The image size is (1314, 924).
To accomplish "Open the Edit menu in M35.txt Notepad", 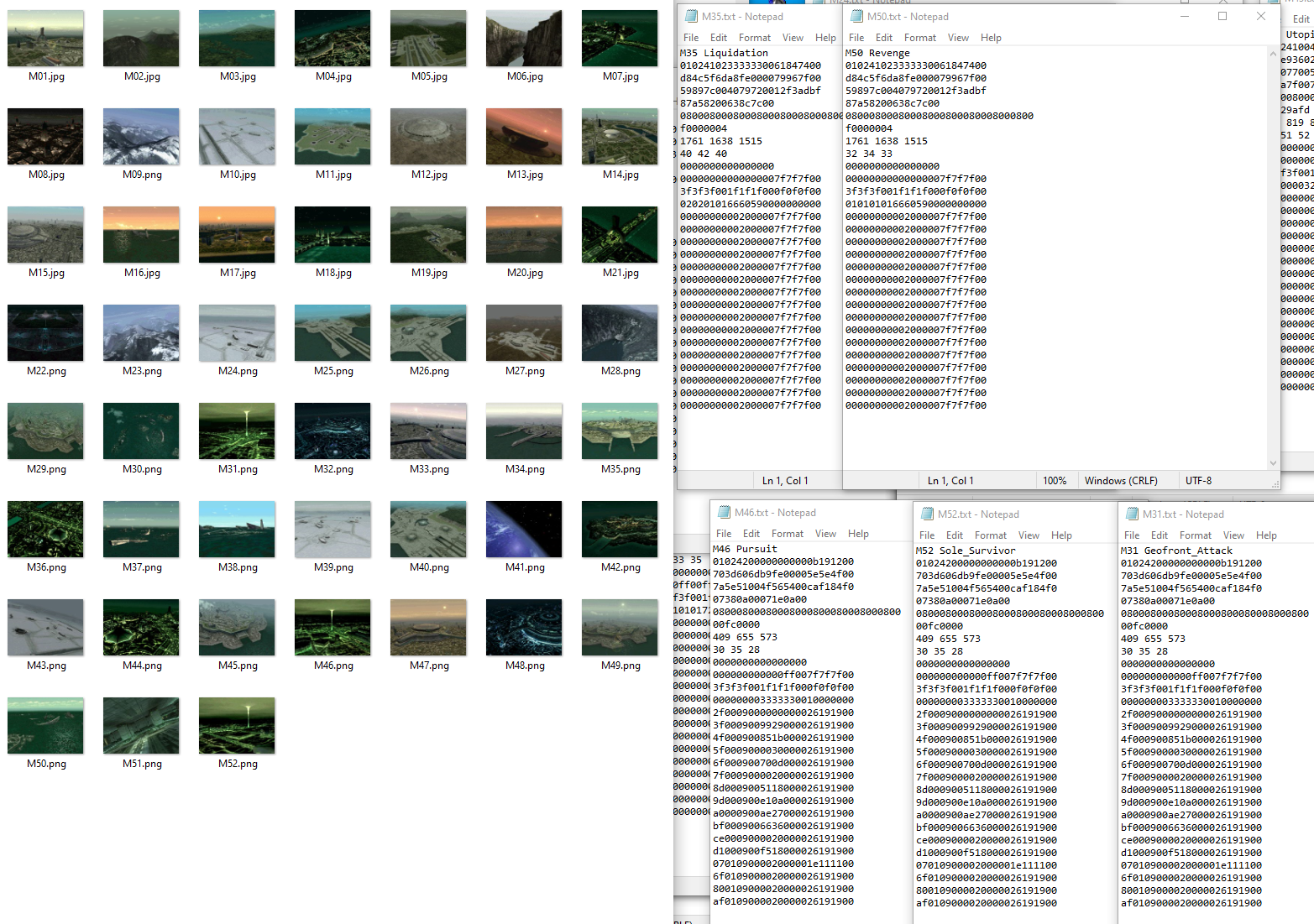I will click(718, 38).
